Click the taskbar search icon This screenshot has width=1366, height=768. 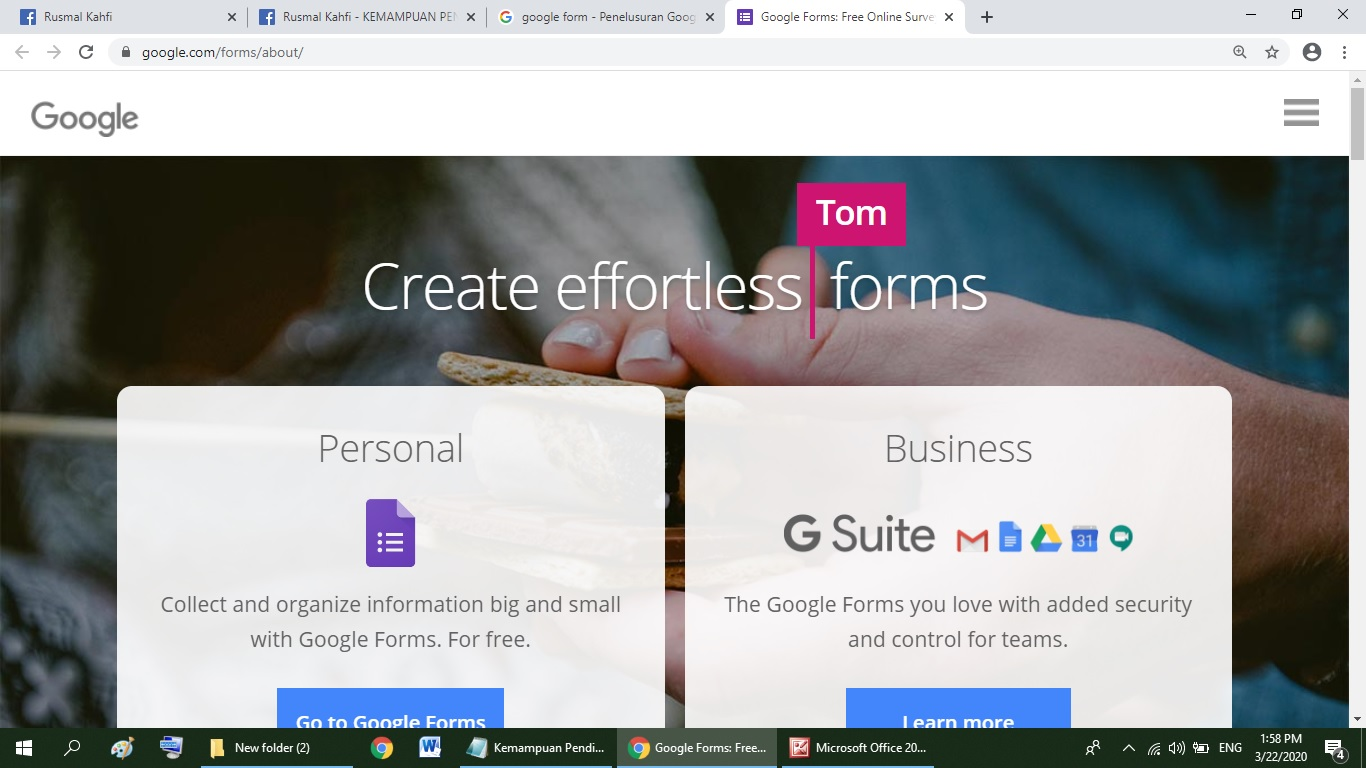point(72,747)
